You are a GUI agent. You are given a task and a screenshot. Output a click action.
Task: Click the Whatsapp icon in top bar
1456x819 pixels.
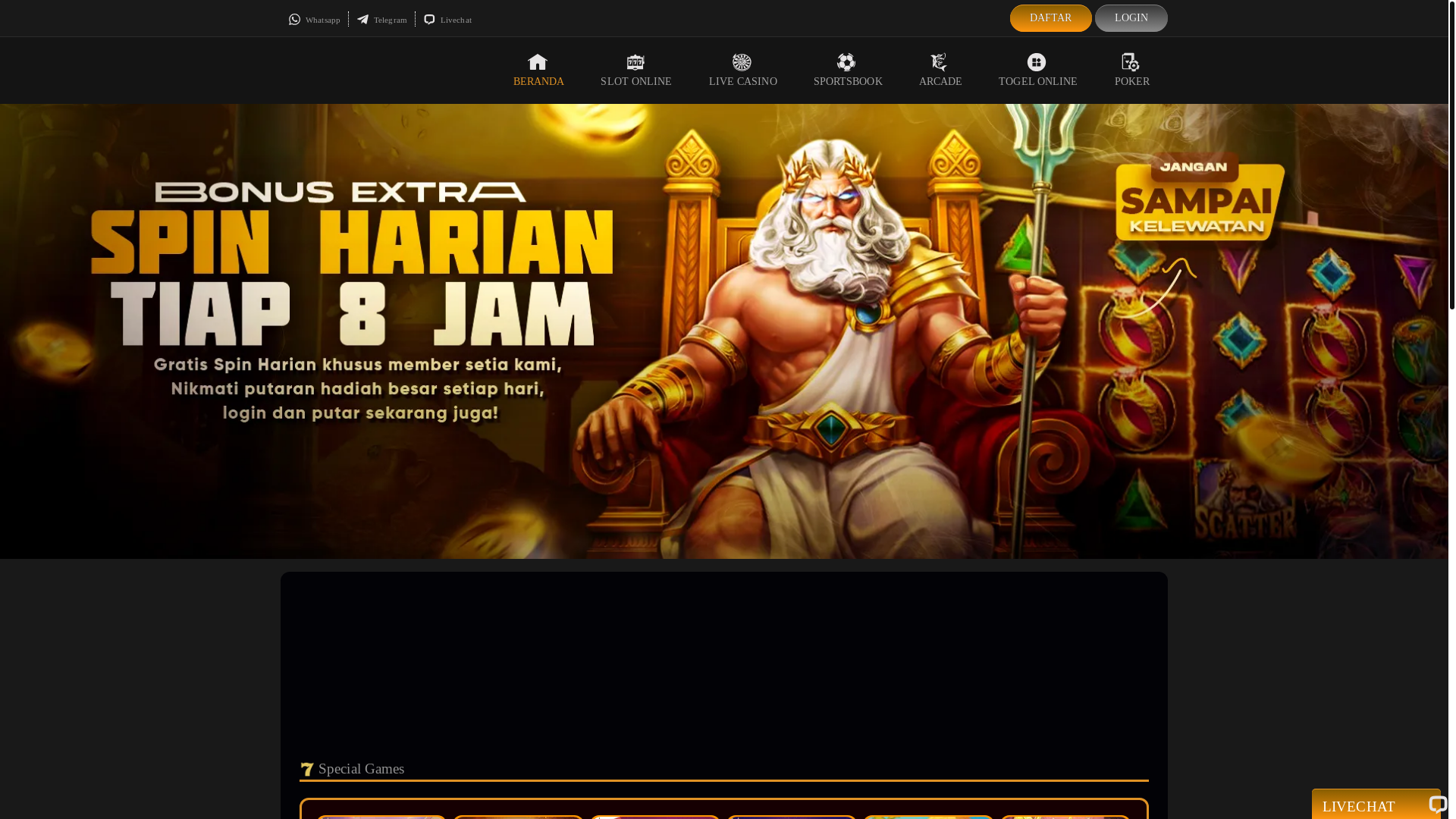click(294, 20)
